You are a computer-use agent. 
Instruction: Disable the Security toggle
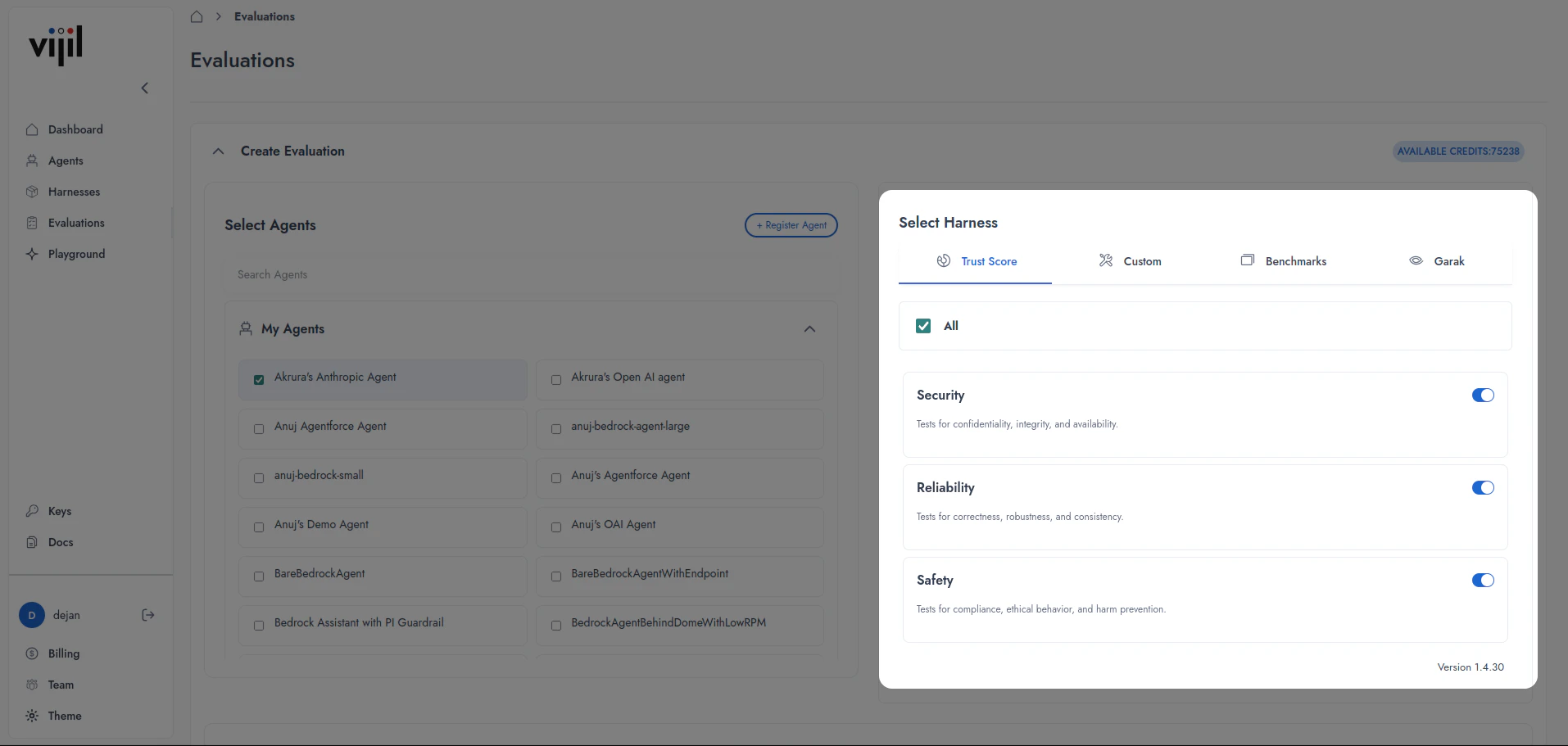[1483, 396]
